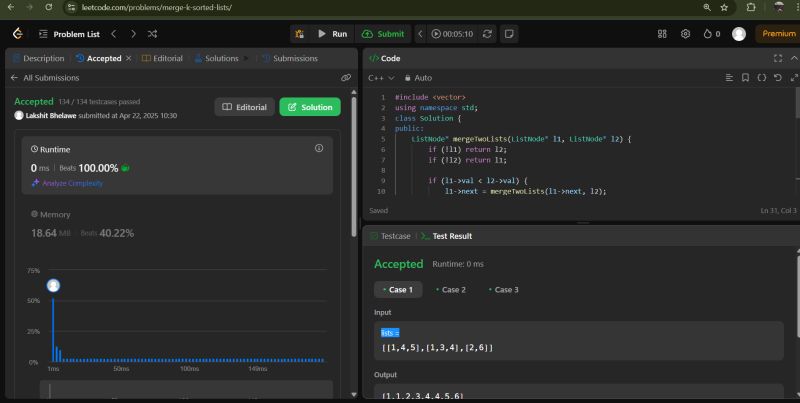
Task: Close the Accepted tab
Action: [129, 58]
